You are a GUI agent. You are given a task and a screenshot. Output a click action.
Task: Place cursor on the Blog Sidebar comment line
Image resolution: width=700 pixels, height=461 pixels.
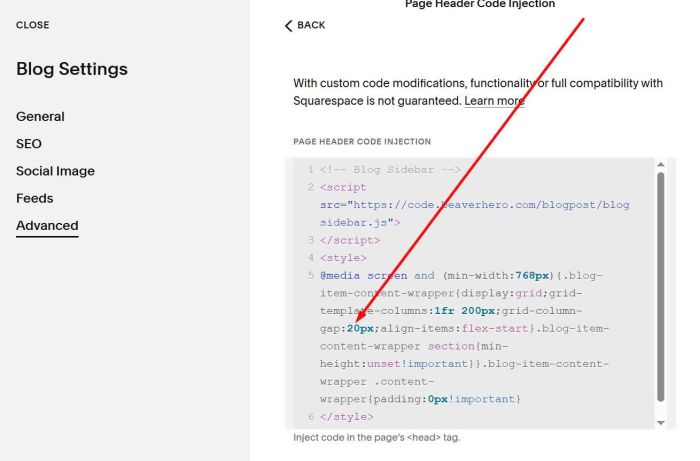[x=390, y=170]
